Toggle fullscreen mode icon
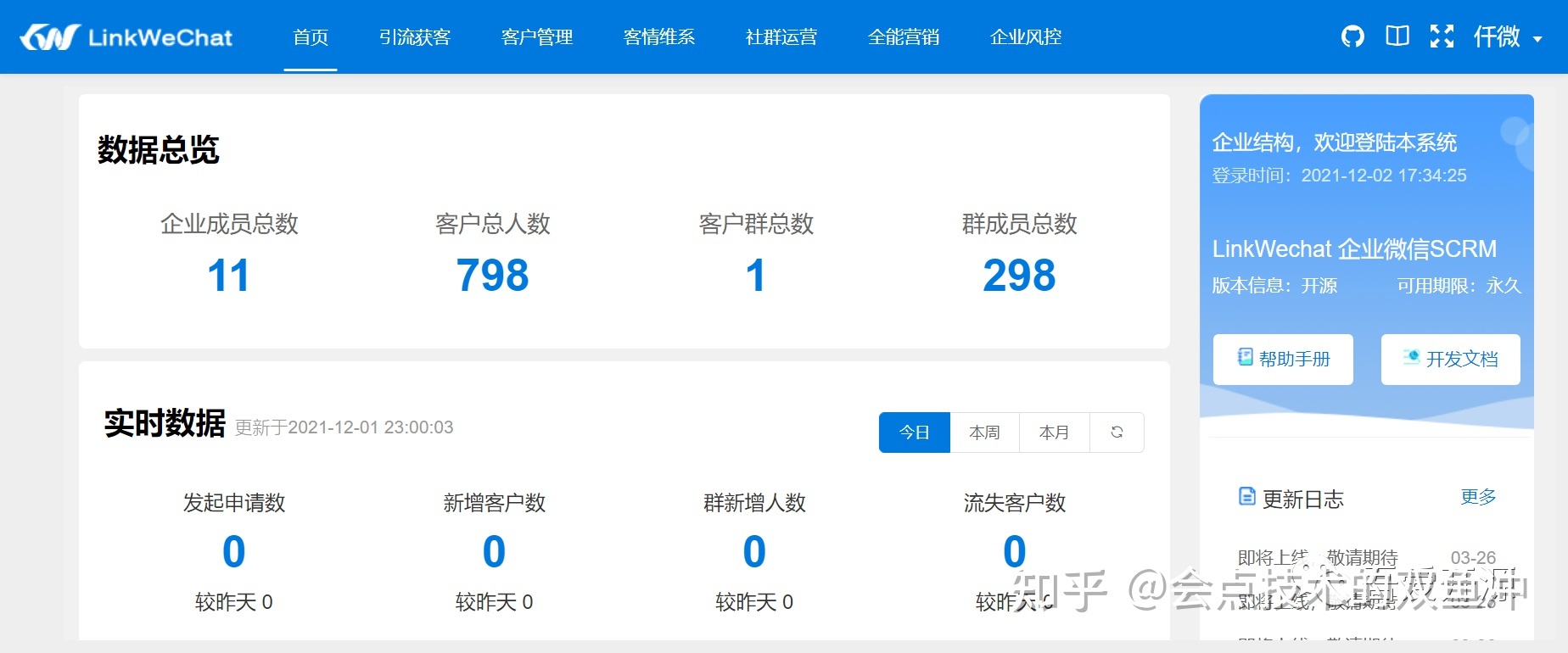 (1442, 36)
